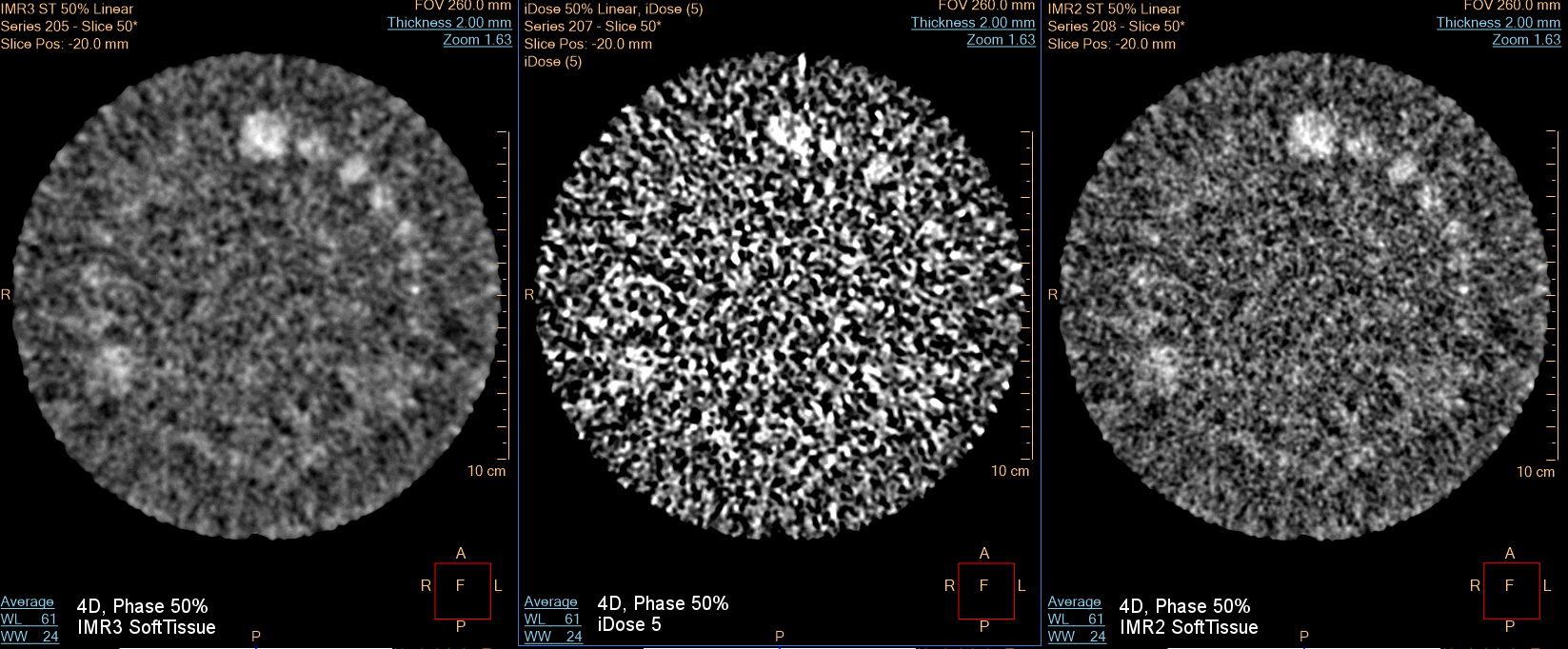Click the orientation cube in the IMR3 panel
Viewport: 1568px width, 649px height.
click(462, 590)
